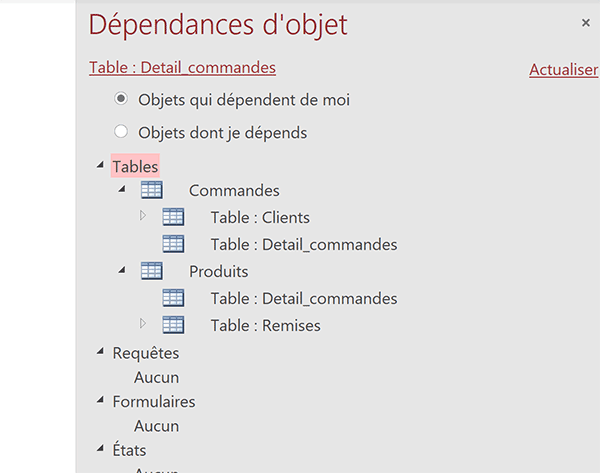Collapse the Commandes node
The height and width of the screenshot is (473, 600).
[122, 189]
